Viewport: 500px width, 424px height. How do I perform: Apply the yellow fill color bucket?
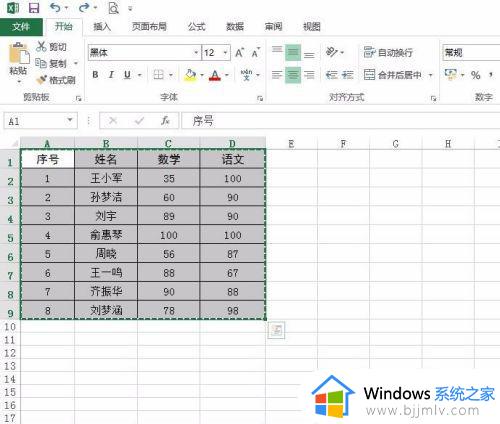[190, 75]
